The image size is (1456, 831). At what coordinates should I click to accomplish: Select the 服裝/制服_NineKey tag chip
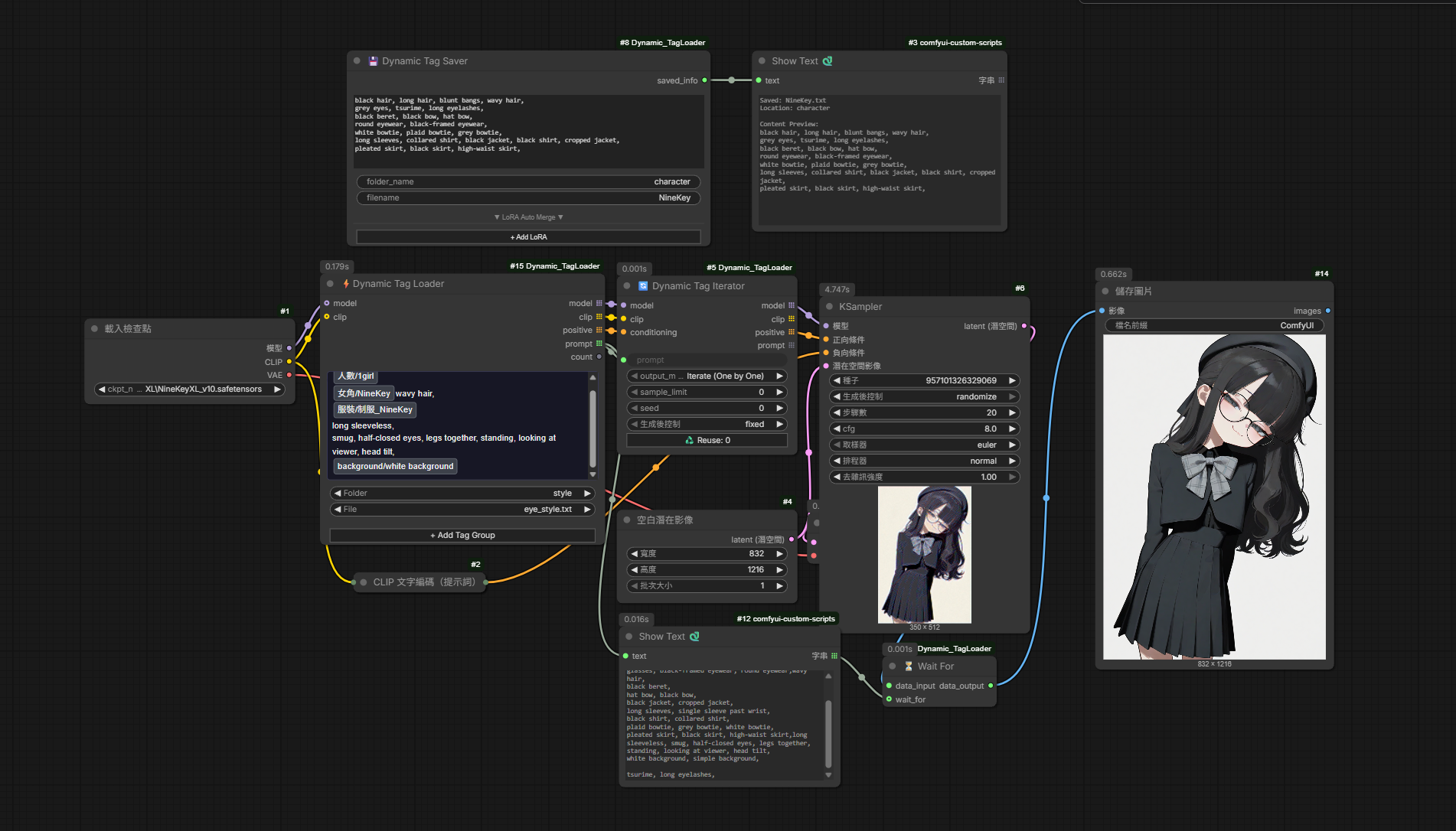tap(375, 410)
